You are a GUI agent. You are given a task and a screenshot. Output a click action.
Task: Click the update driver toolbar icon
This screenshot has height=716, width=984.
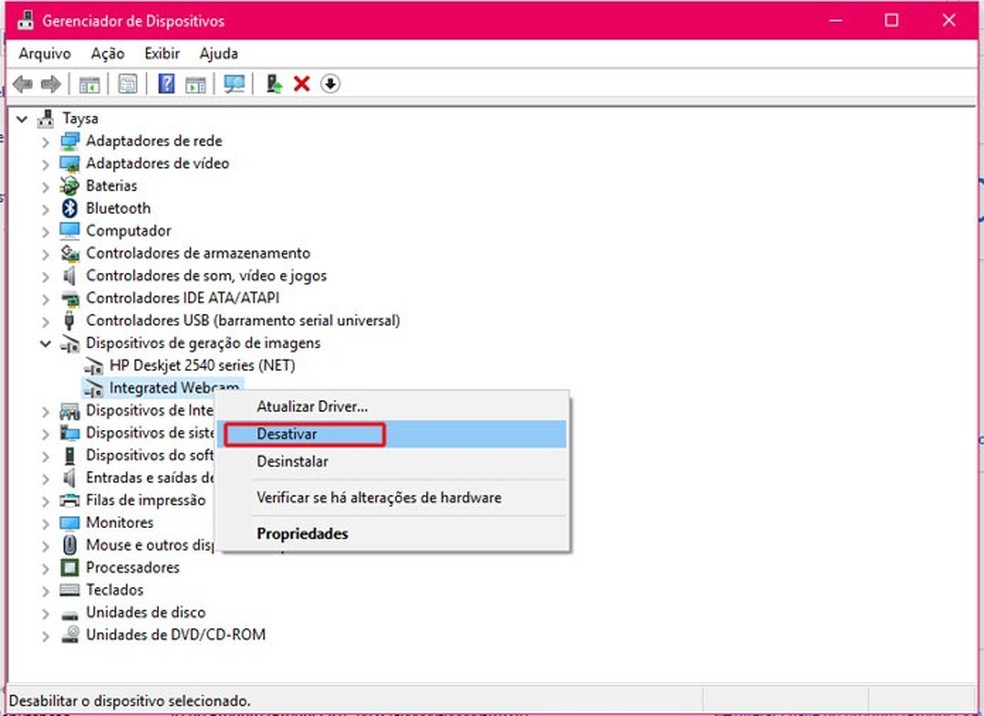274,83
